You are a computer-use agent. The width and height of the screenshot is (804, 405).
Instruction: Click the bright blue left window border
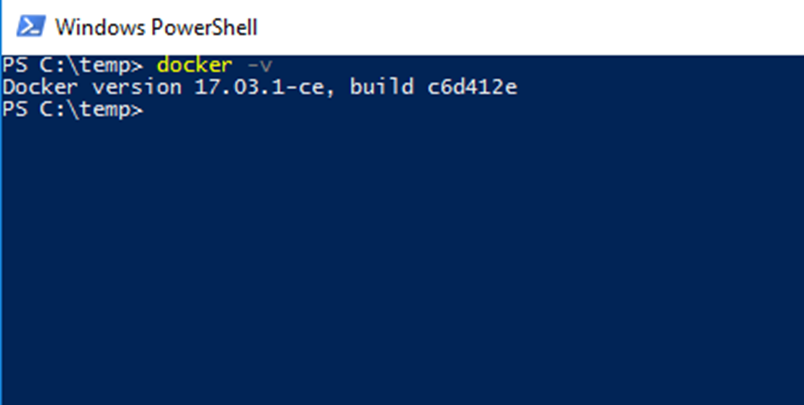pos(1,231)
